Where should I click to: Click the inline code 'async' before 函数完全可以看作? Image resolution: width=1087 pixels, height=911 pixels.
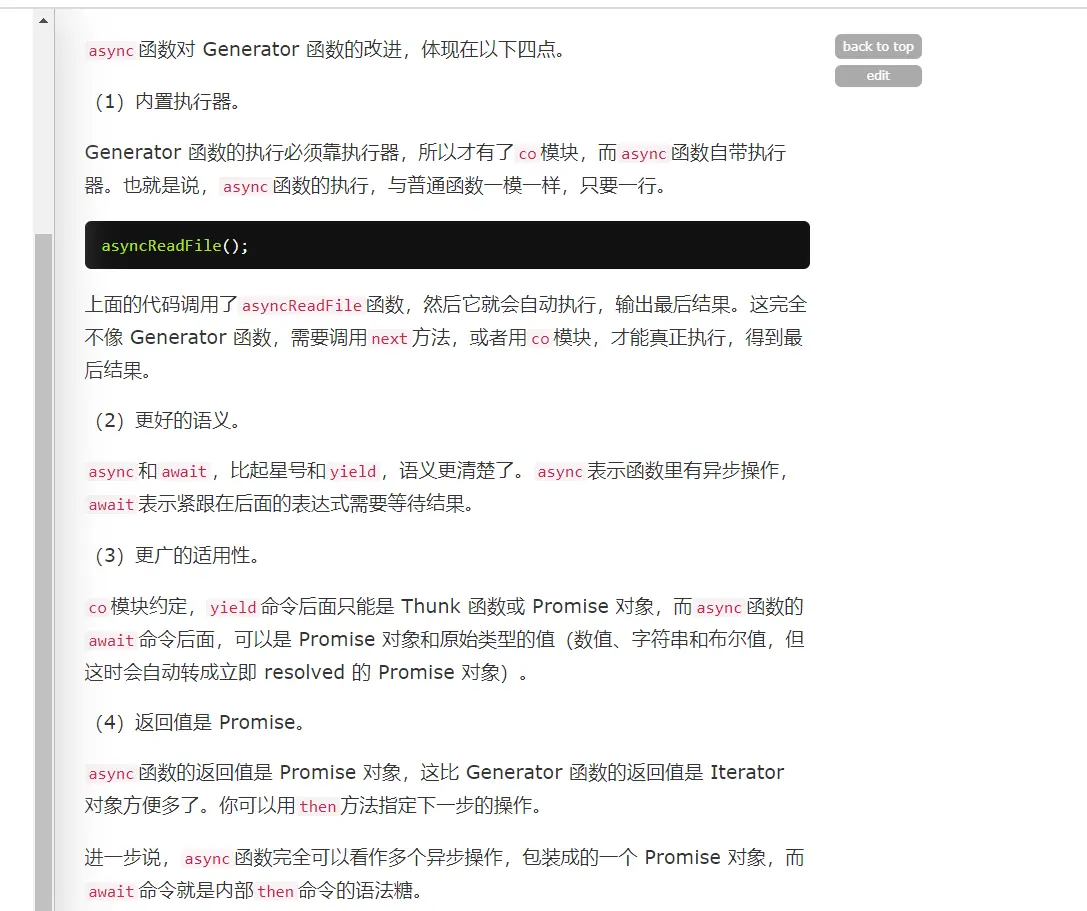point(207,859)
